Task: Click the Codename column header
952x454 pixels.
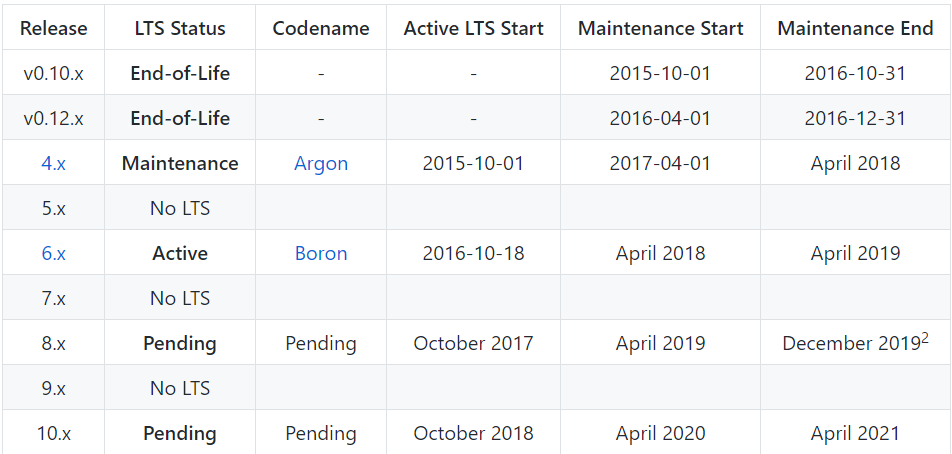Action: click(321, 28)
